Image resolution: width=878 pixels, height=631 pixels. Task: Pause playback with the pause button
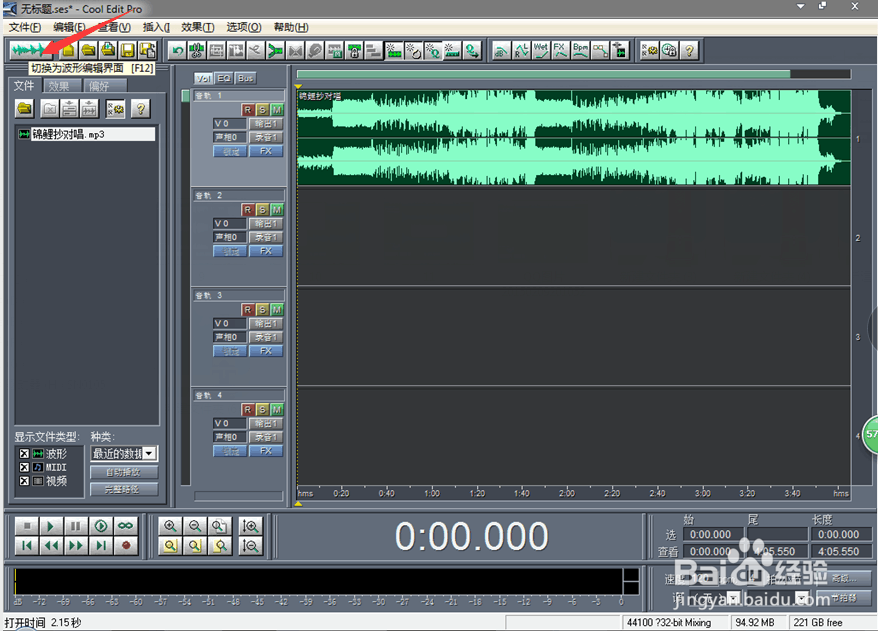pyautogui.click(x=76, y=526)
